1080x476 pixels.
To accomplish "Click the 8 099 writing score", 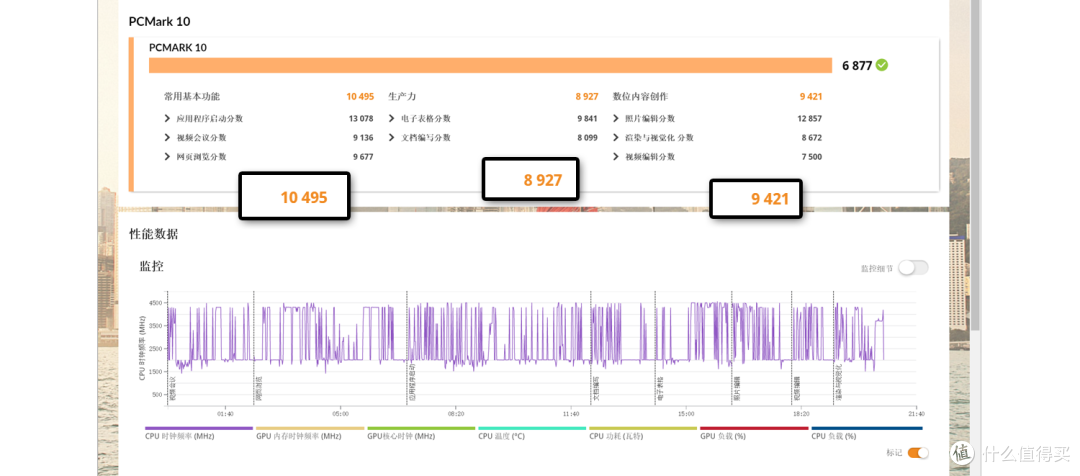I will pyautogui.click(x=588, y=138).
